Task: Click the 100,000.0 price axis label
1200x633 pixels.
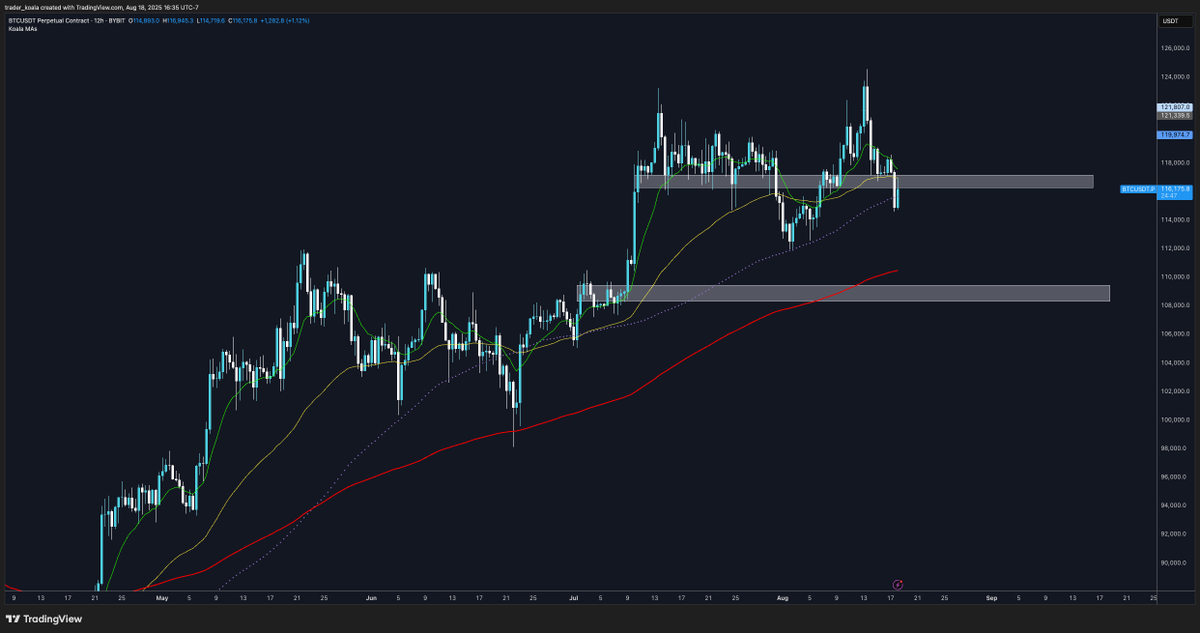Action: coord(1175,419)
